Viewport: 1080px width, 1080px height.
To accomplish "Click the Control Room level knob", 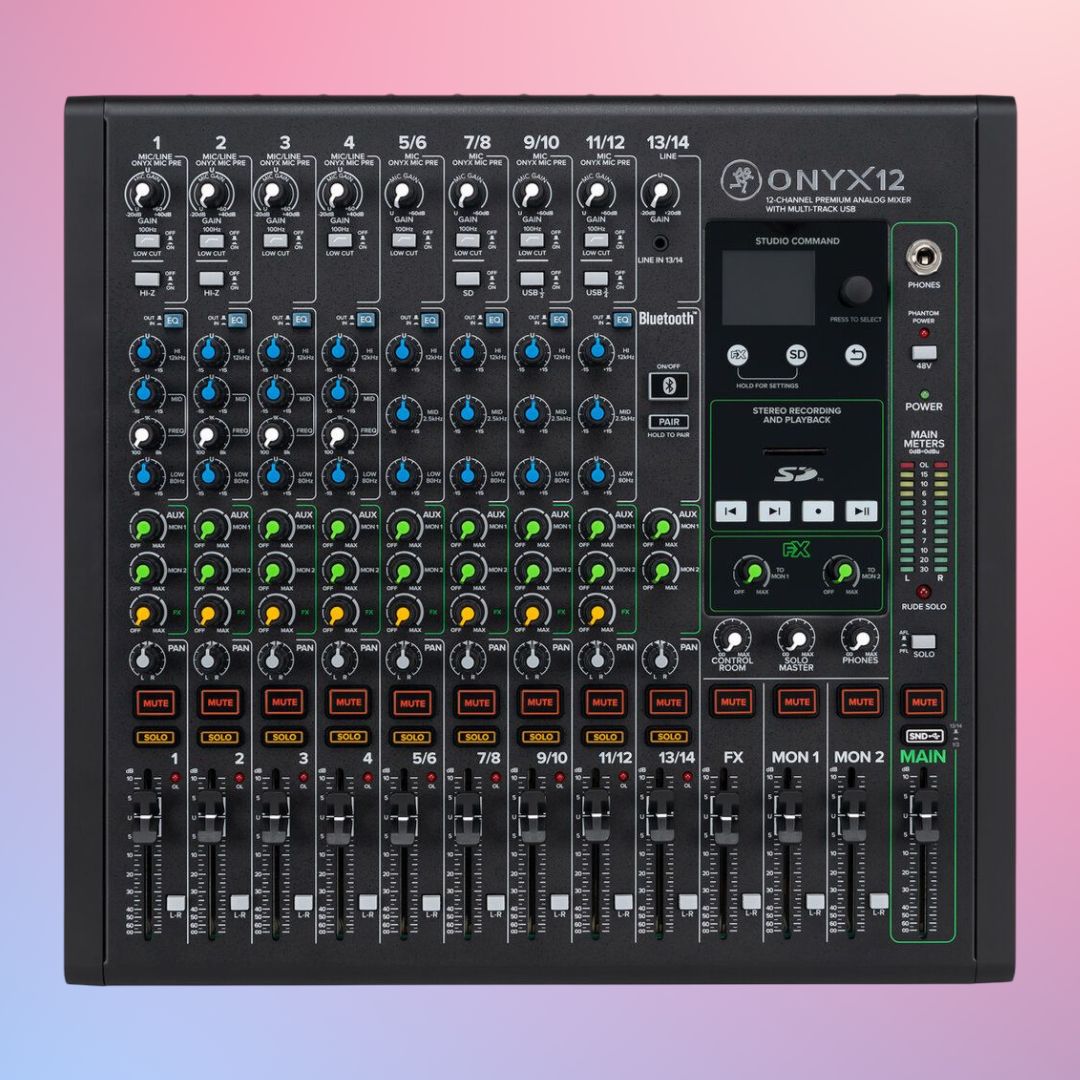I will click(x=733, y=637).
